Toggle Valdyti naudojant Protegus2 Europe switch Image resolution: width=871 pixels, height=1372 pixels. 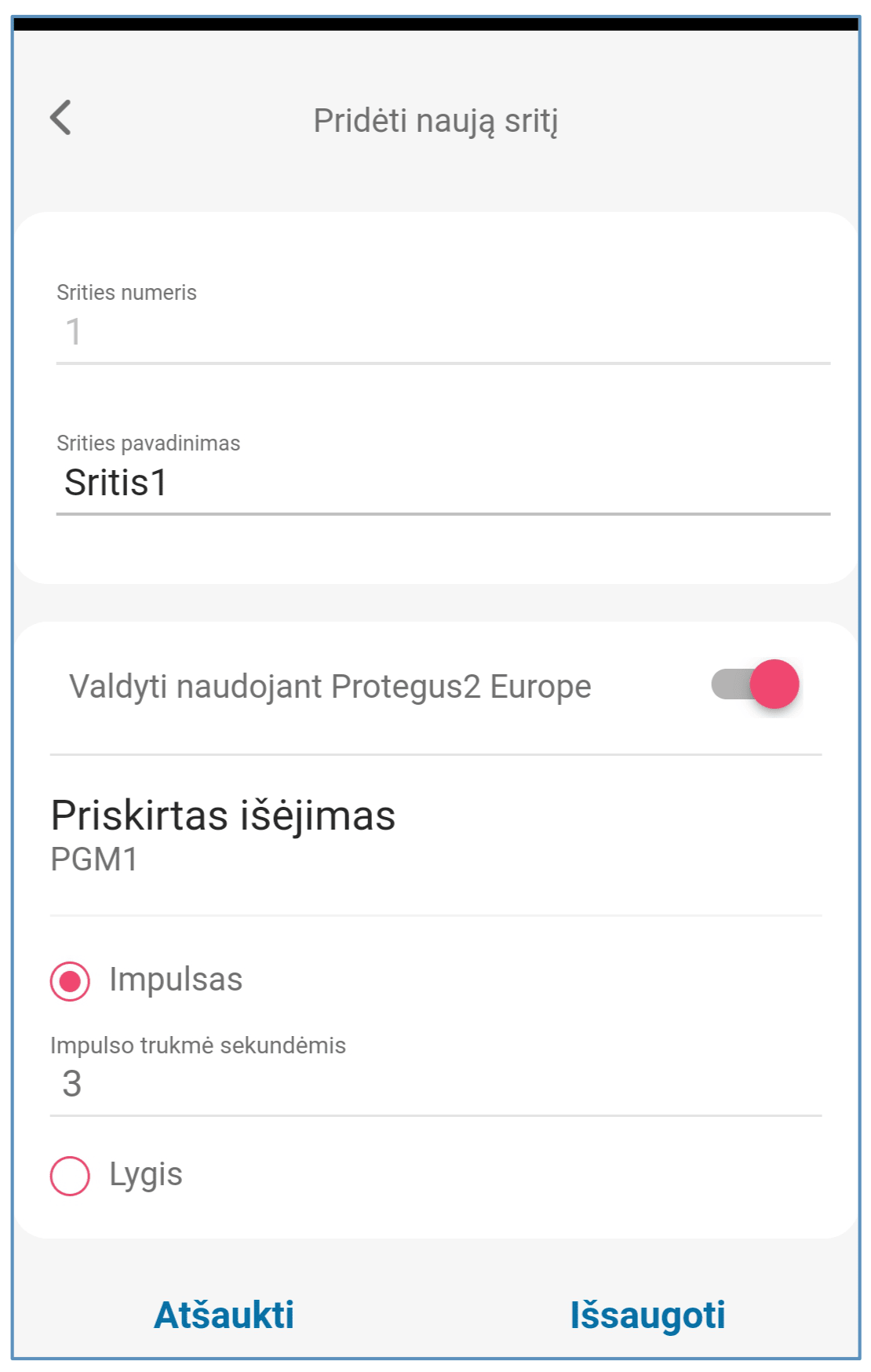point(756,684)
